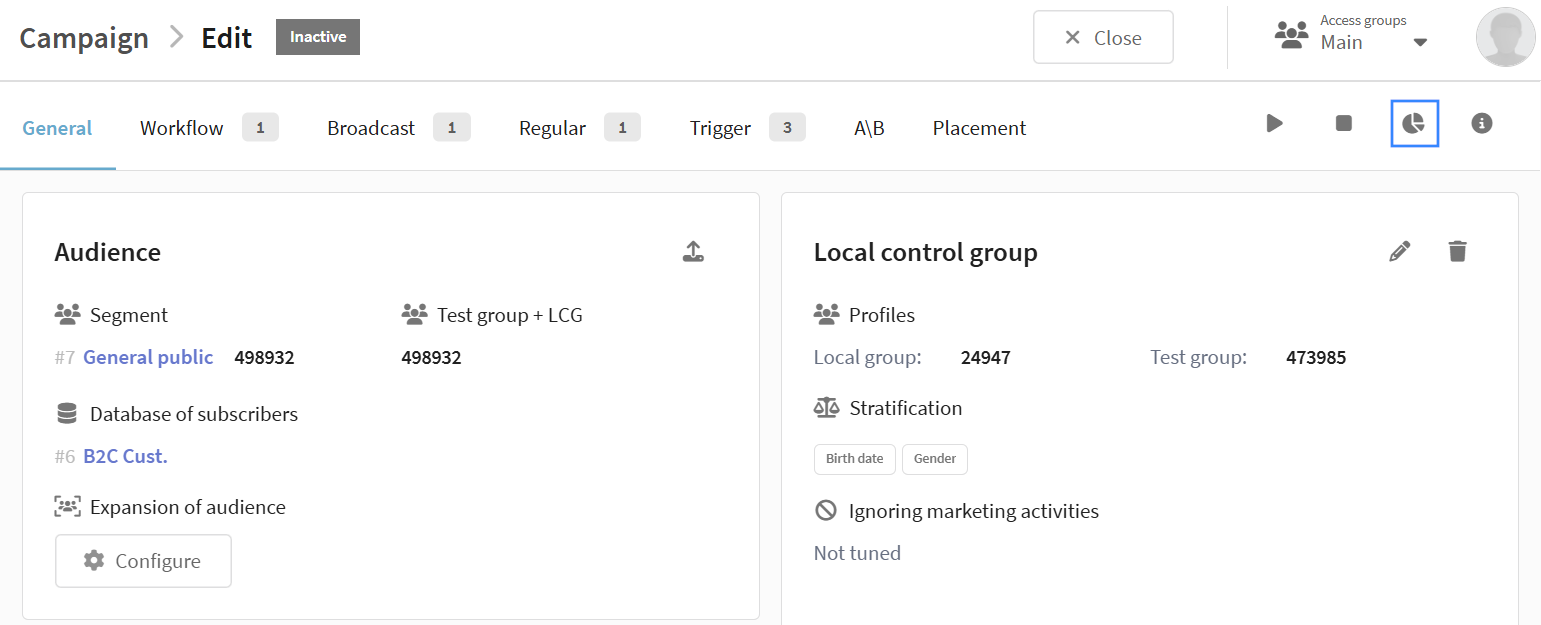
Task: Click the campaign info icon
Action: click(x=1482, y=124)
